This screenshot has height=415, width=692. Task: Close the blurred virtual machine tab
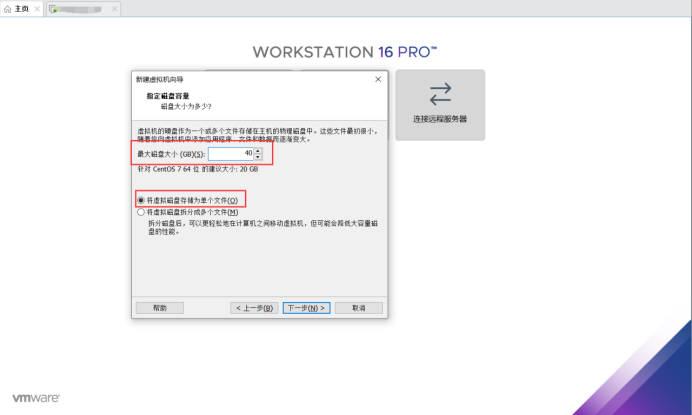click(x=114, y=9)
